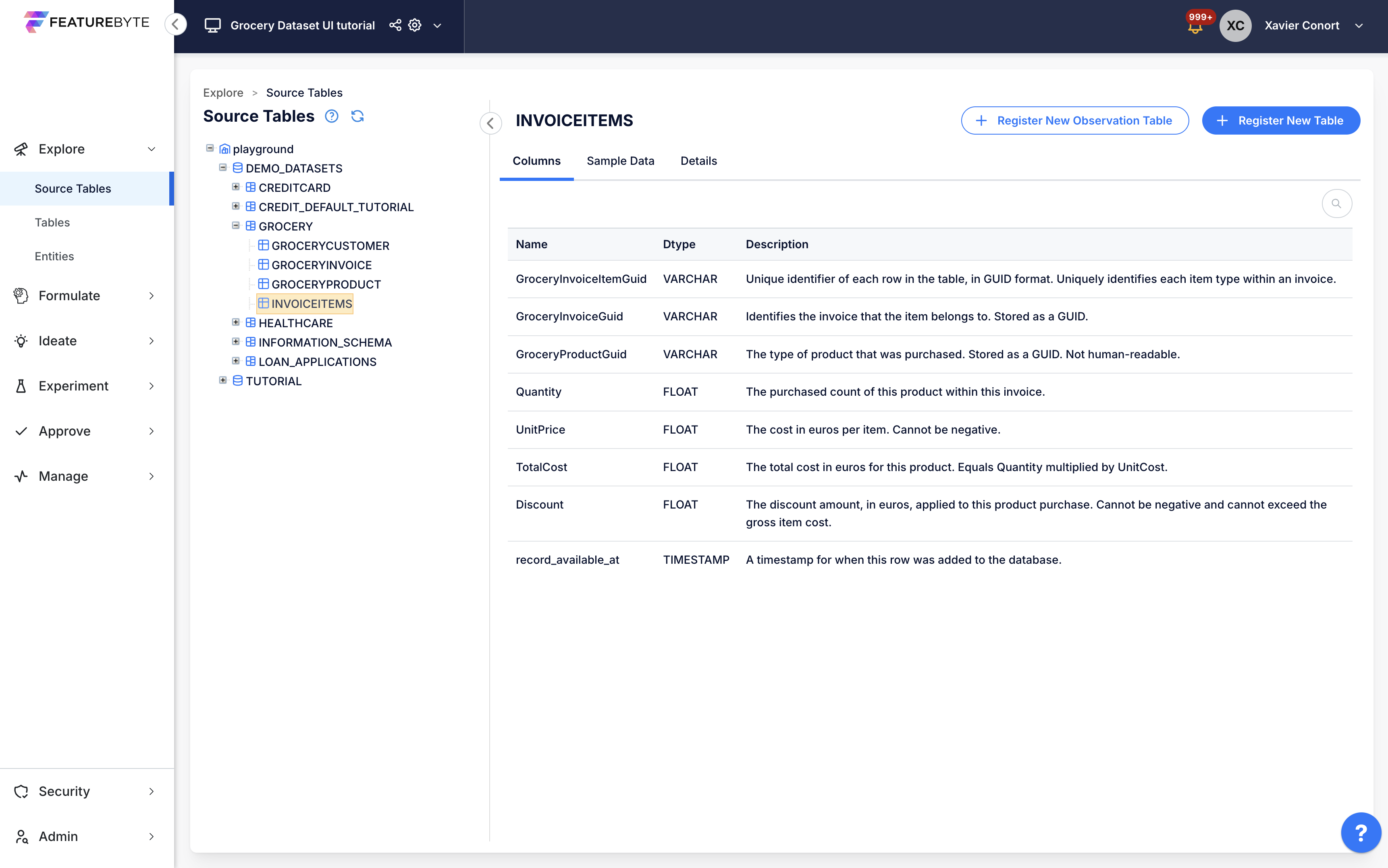Open the help icon beside Source Tables heading
The width and height of the screenshot is (1388, 868).
331,116
